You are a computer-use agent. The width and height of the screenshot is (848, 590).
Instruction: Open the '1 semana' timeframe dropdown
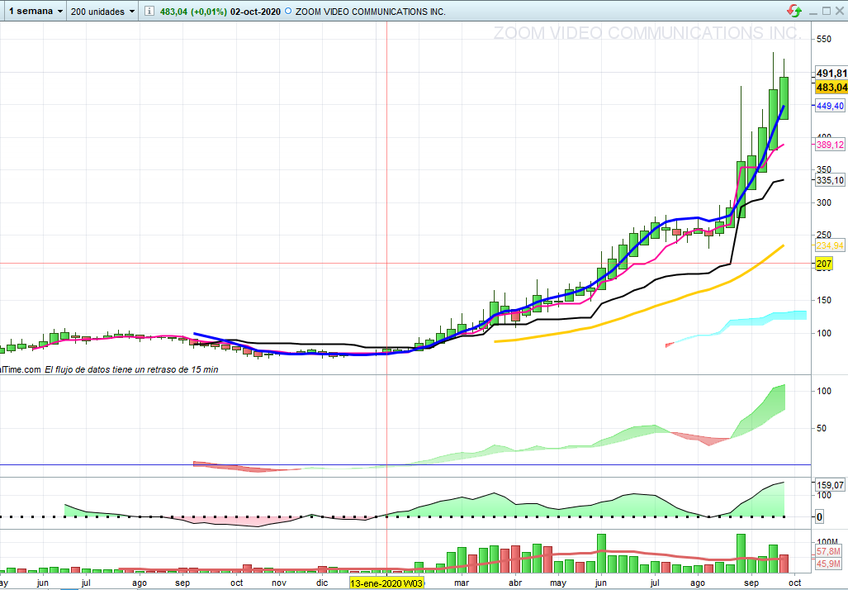click(36, 11)
